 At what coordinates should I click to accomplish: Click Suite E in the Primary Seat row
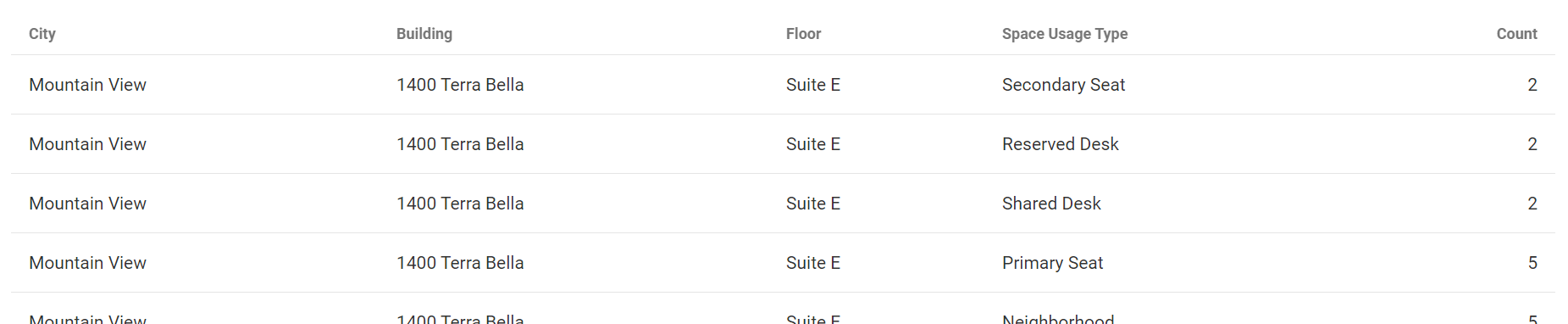pyautogui.click(x=813, y=263)
